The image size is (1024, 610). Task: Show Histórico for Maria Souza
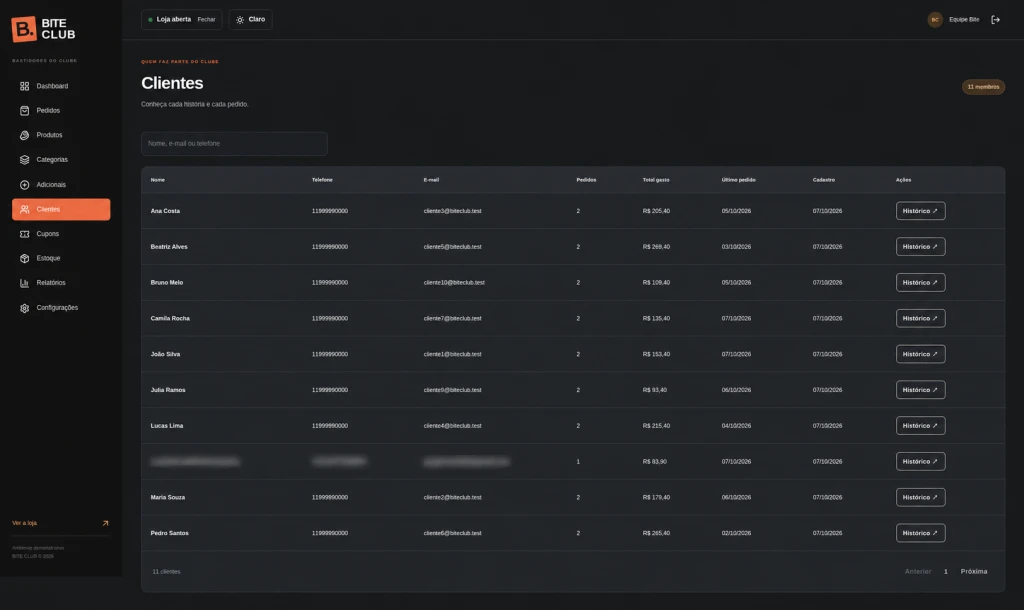(x=920, y=497)
